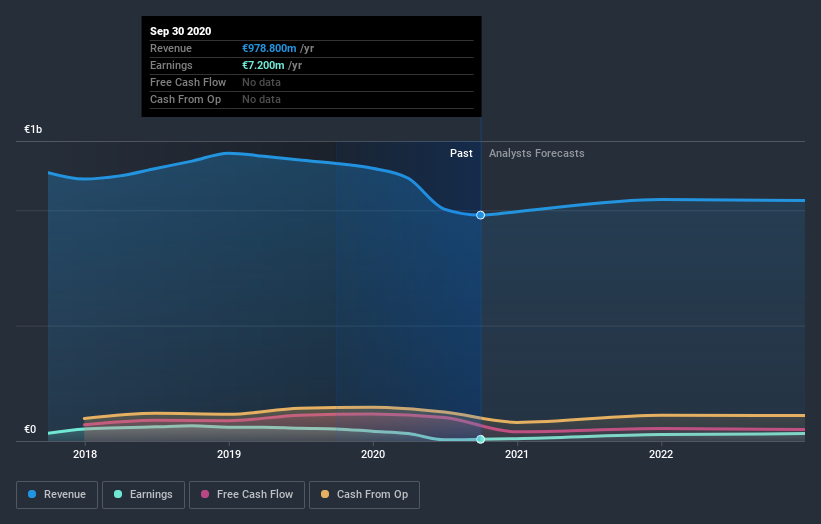Click the 2020 x-axis label
This screenshot has width=821, height=524.
pos(373,454)
